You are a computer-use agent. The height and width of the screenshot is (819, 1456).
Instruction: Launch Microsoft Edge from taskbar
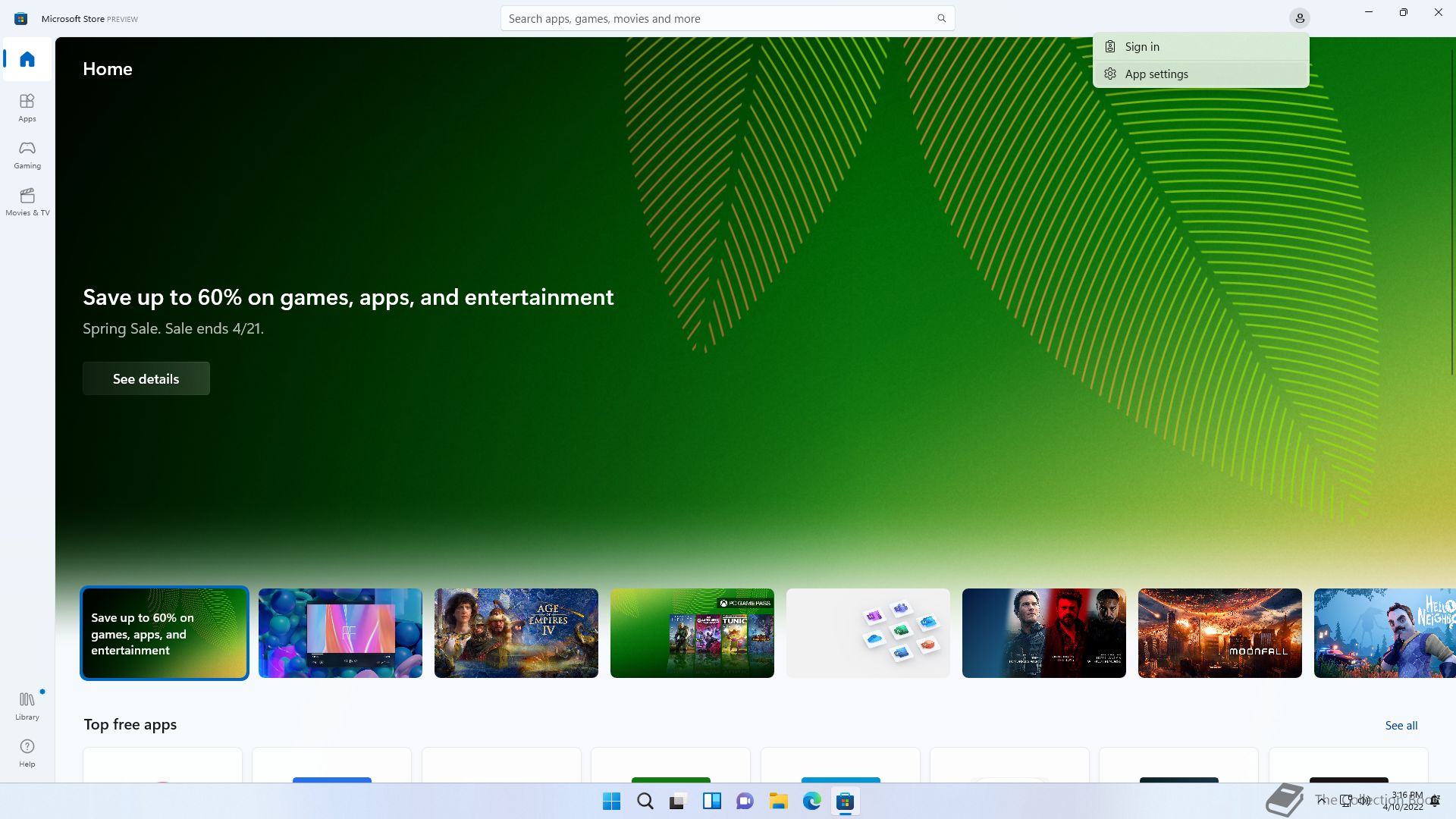(811, 802)
